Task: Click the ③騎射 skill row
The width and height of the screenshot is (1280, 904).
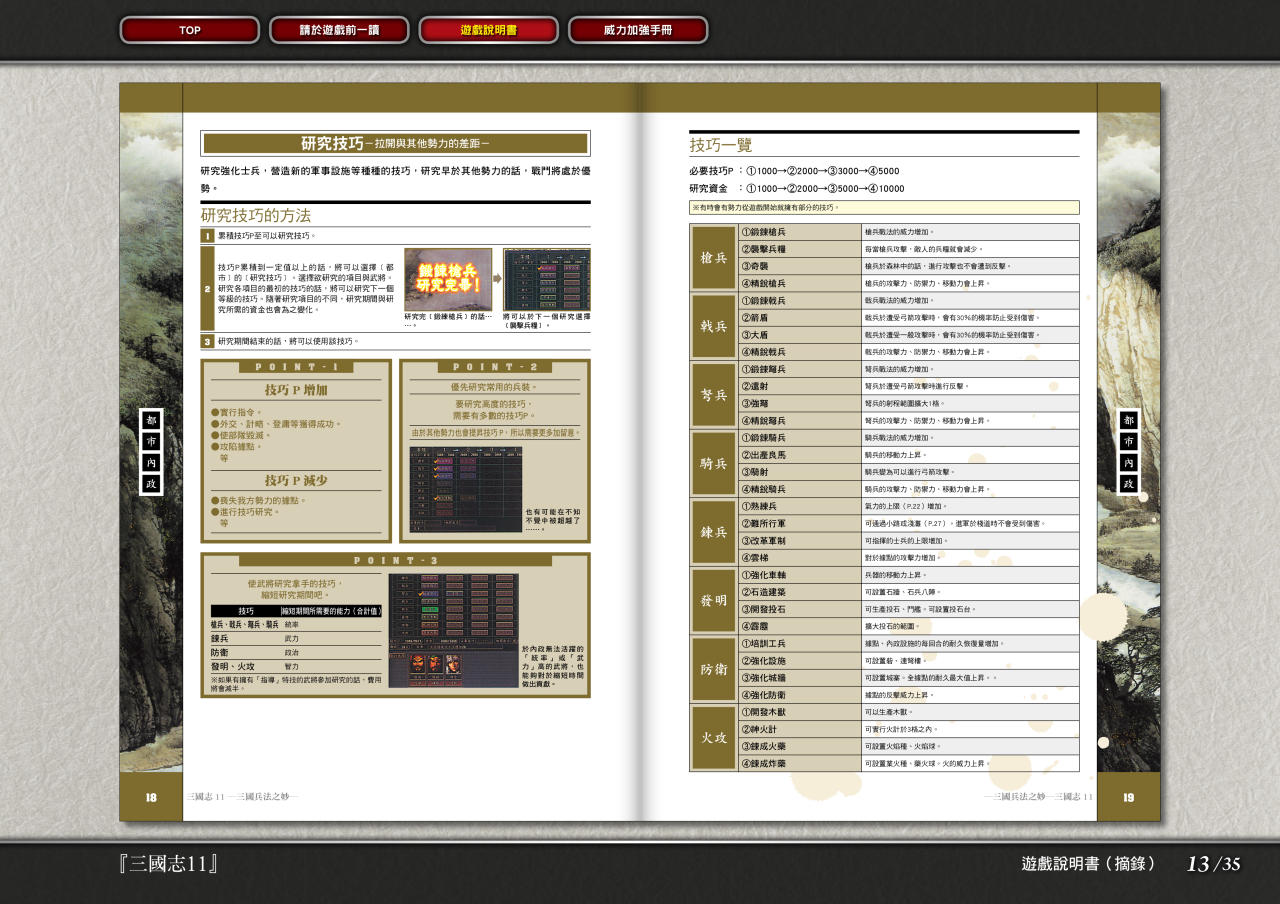Action: point(908,472)
